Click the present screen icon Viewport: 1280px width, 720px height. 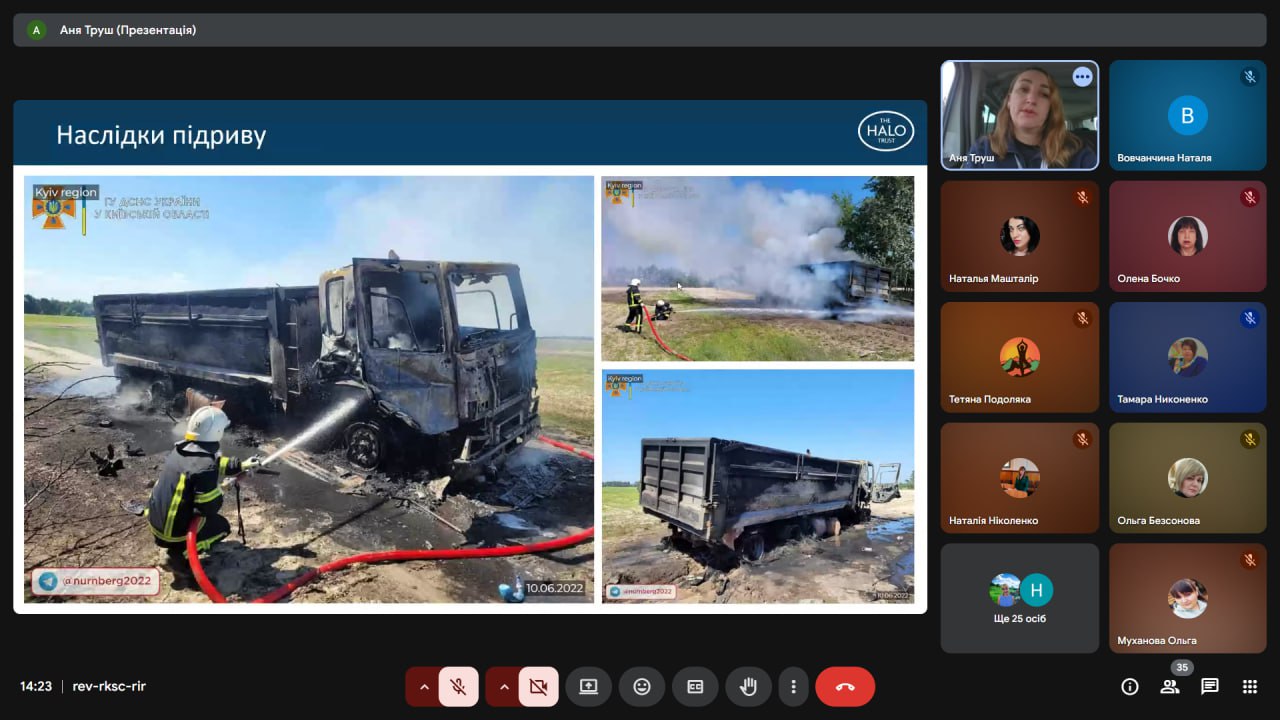coord(588,687)
